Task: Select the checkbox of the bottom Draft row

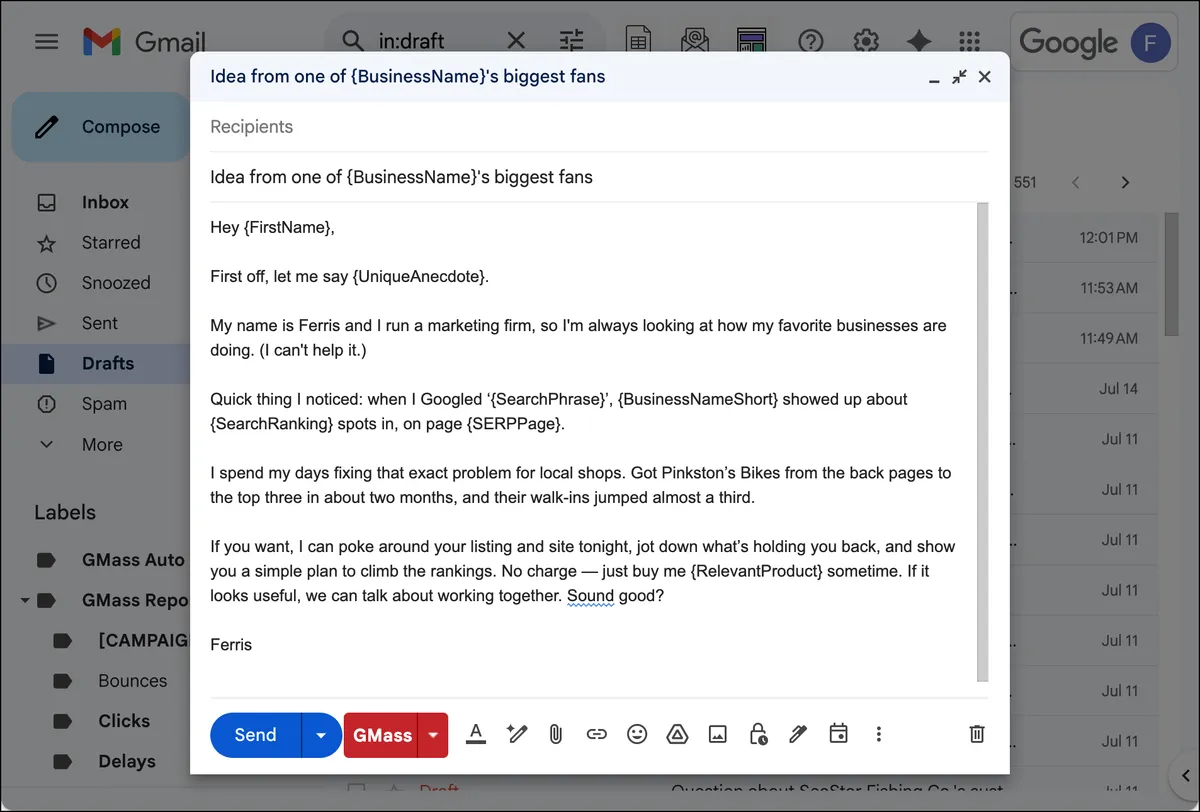Action: pos(356,790)
